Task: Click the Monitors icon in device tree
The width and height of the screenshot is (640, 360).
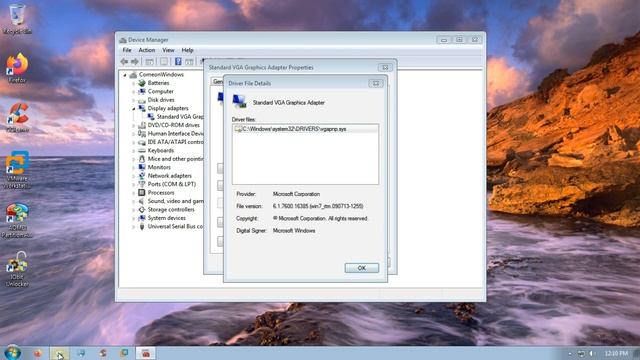Action: pyautogui.click(x=142, y=167)
